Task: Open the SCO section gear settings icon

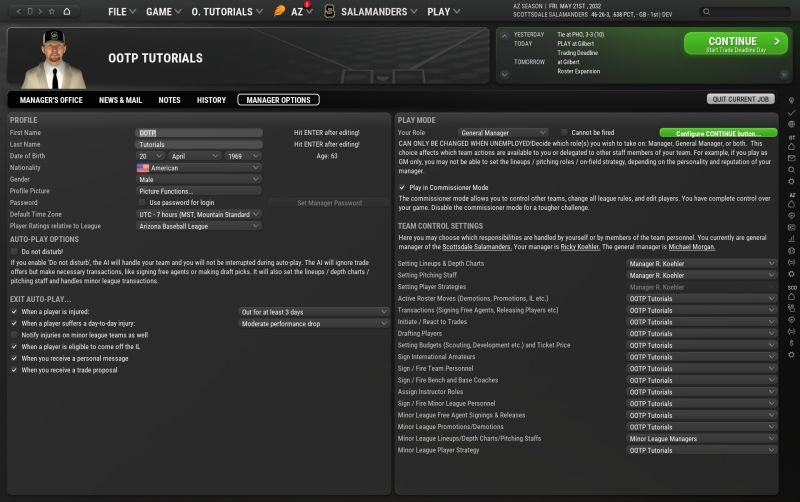Action: coord(791,355)
